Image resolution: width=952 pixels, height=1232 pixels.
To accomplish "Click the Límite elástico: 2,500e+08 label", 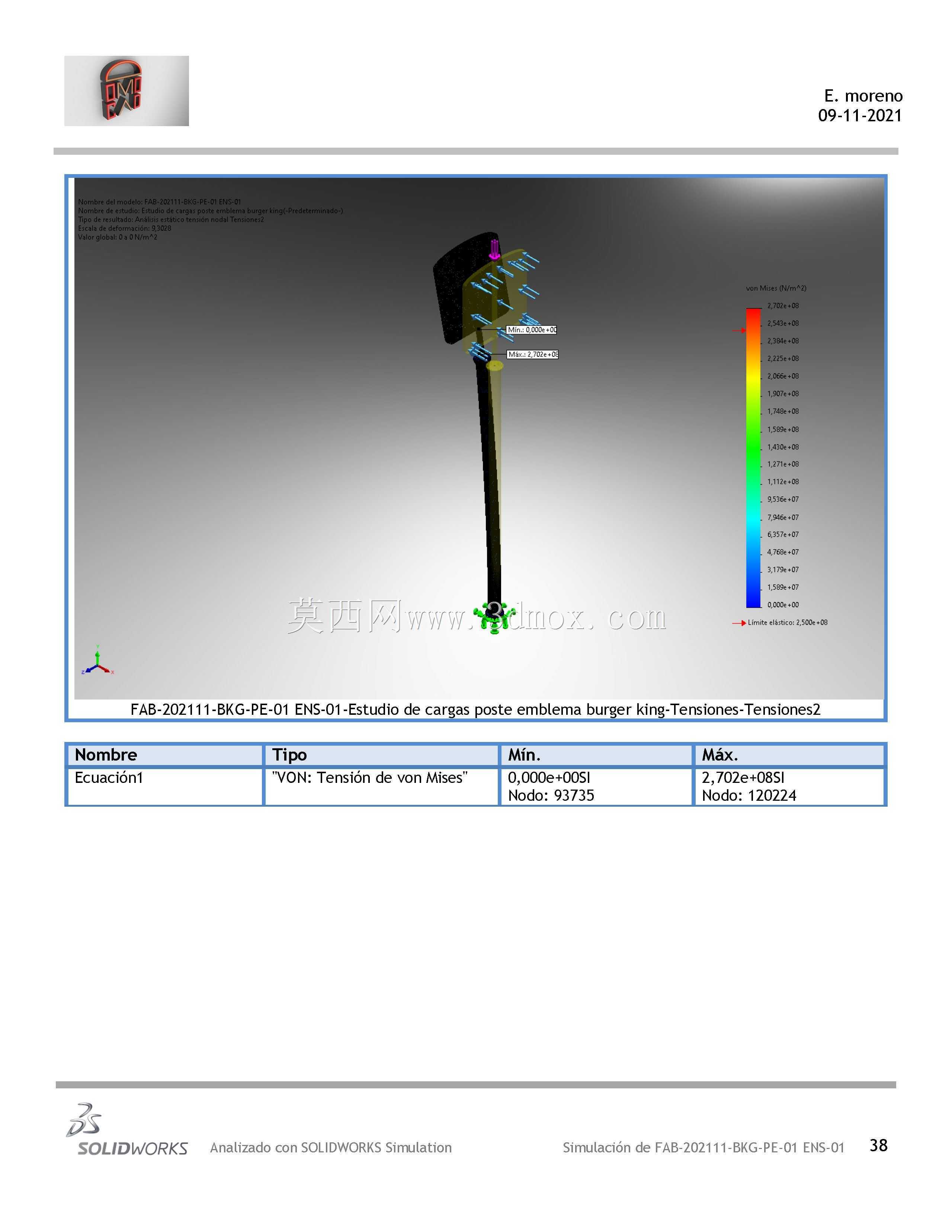I will [x=788, y=623].
